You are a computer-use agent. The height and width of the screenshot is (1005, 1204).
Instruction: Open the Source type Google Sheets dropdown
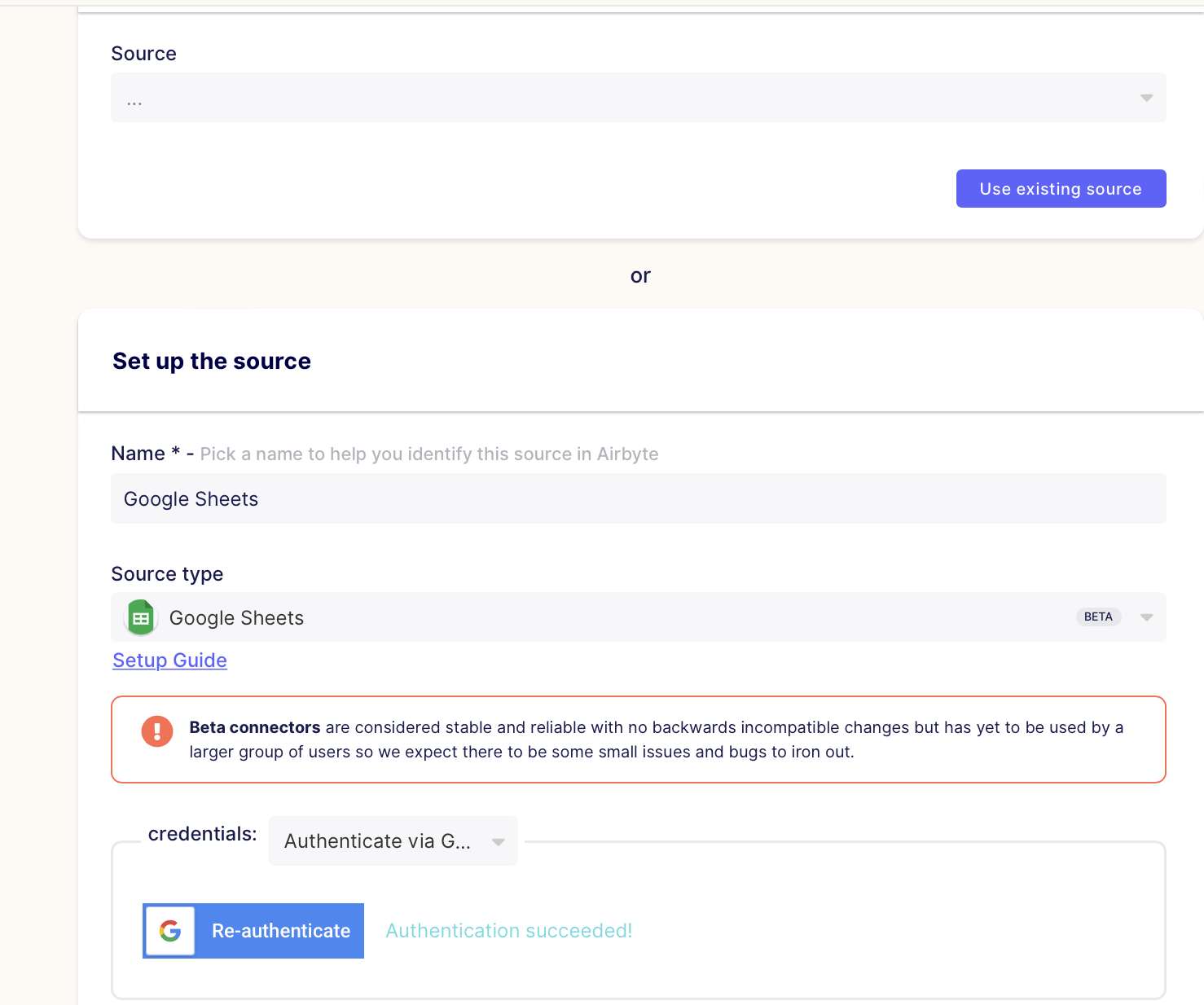[638, 617]
